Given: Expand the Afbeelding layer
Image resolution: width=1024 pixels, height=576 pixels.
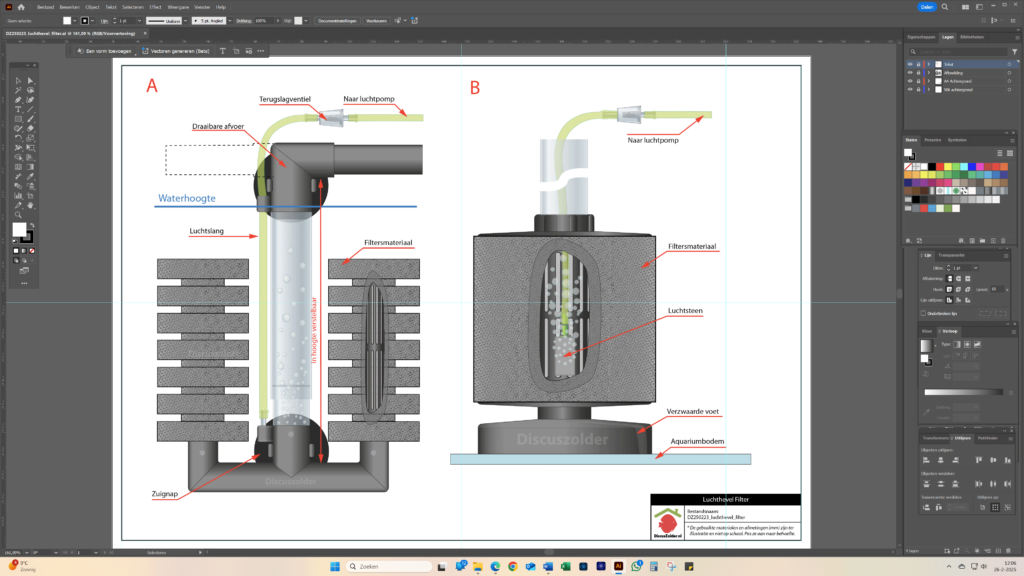Looking at the screenshot, I should [929, 73].
